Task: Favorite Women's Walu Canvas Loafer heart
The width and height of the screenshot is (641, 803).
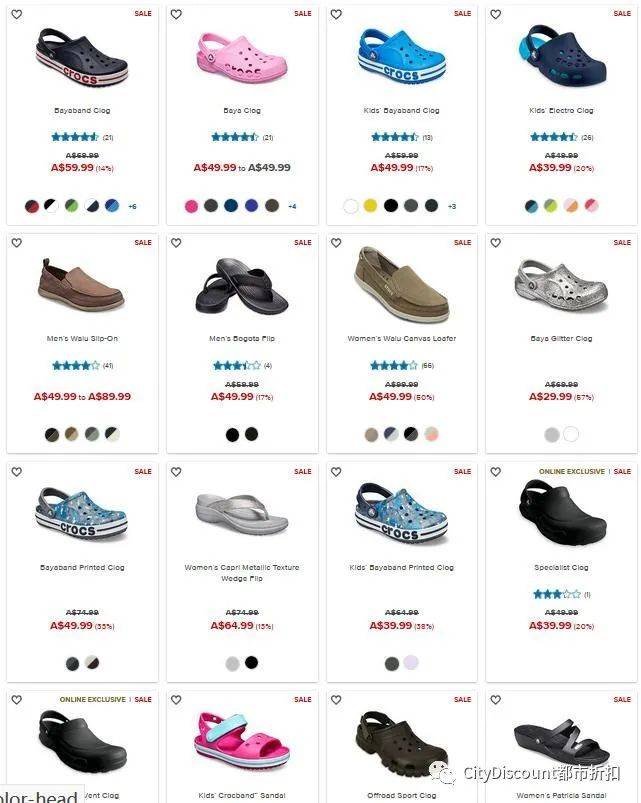Action: [336, 243]
